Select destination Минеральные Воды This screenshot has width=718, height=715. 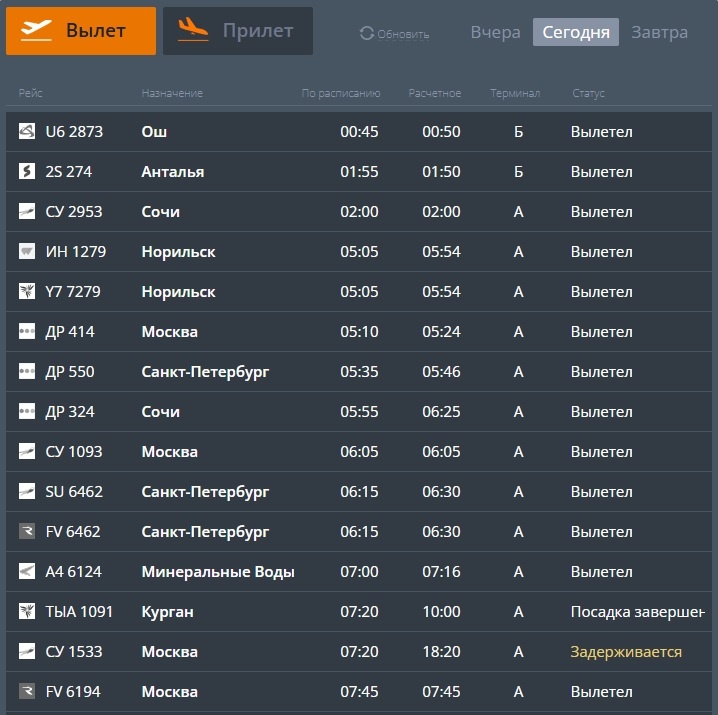pyautogui.click(x=218, y=572)
